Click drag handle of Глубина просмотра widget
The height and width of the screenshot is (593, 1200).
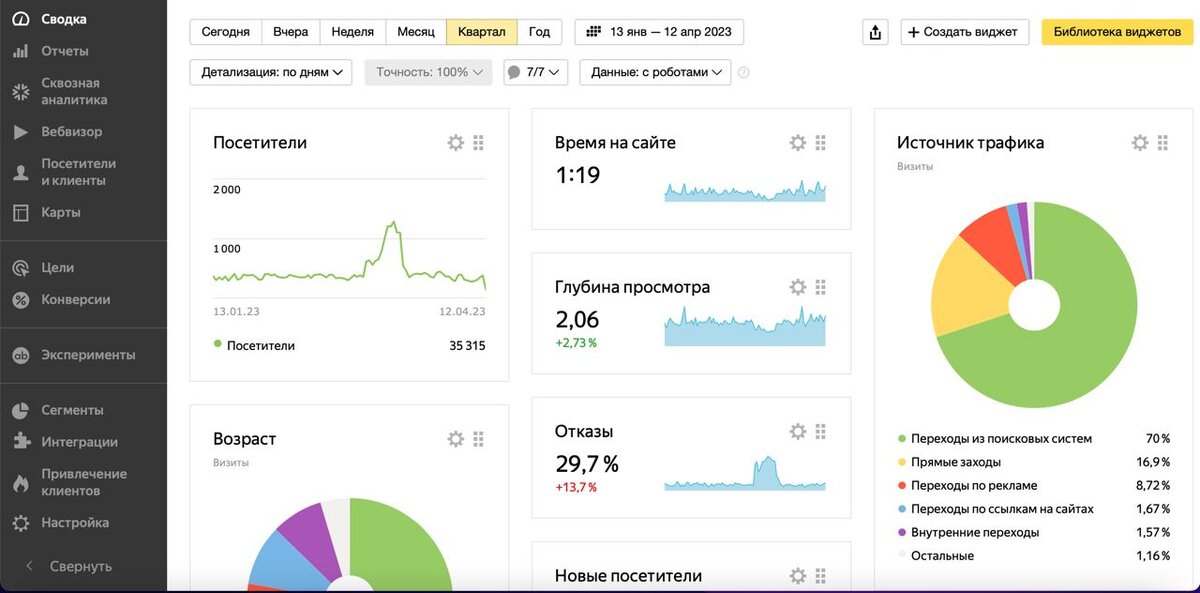tap(821, 287)
